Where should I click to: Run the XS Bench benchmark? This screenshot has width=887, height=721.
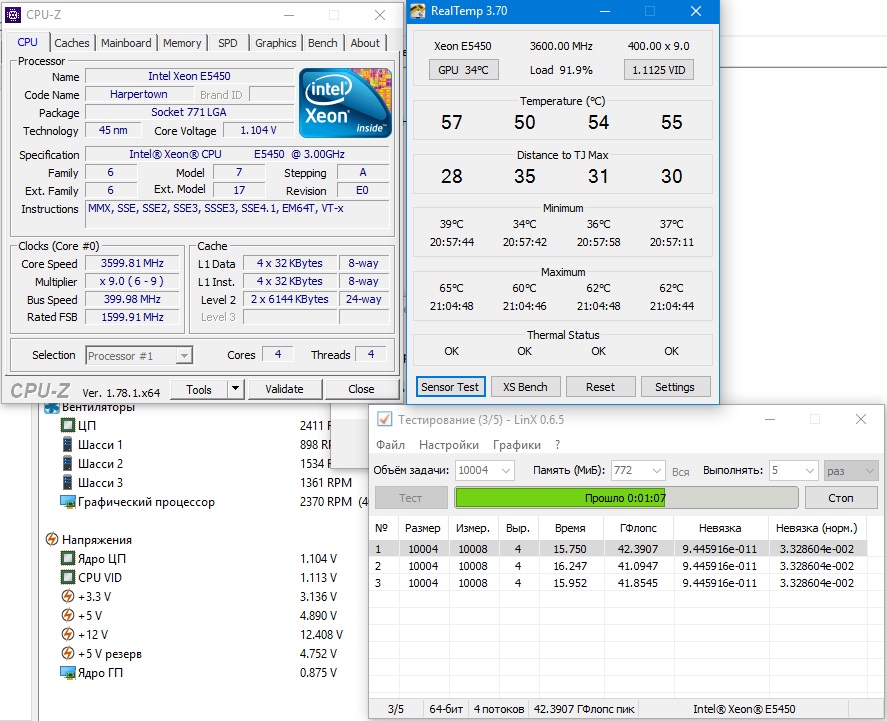click(x=525, y=387)
